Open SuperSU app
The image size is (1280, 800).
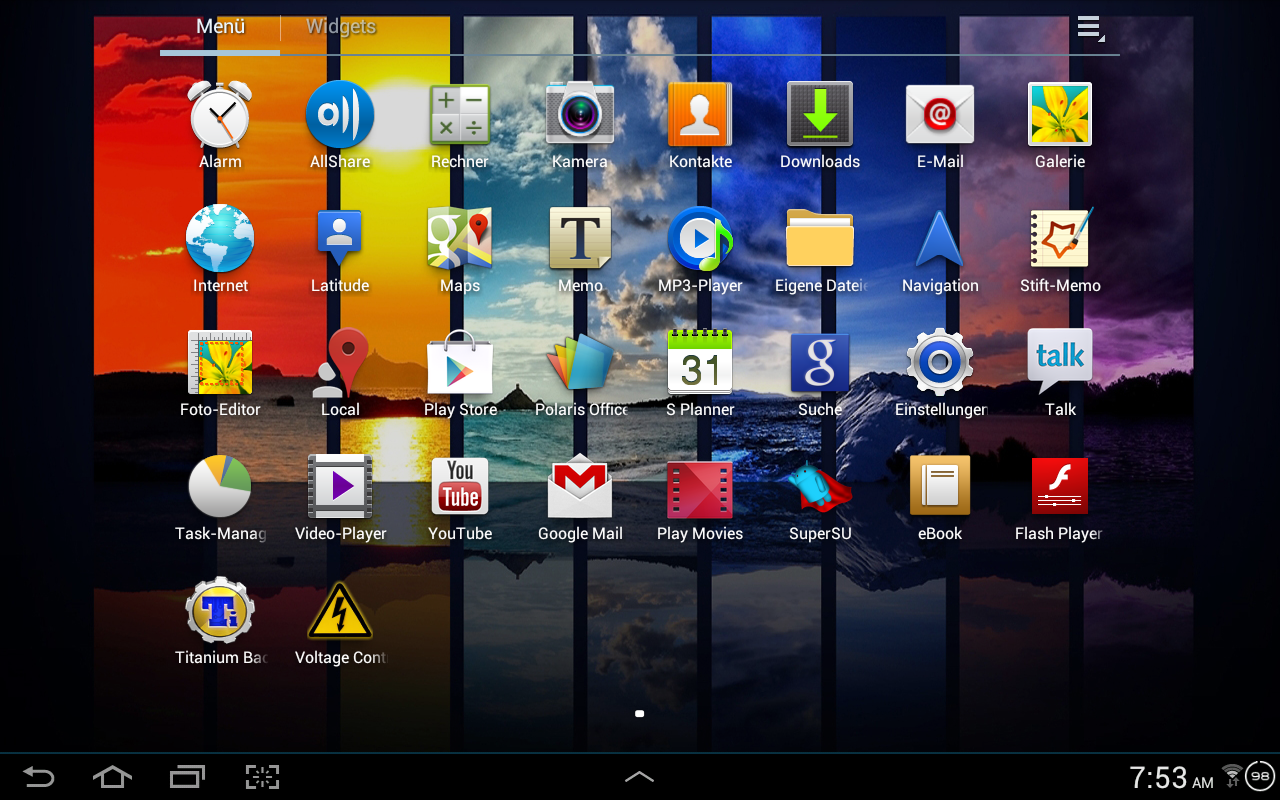tap(820, 488)
